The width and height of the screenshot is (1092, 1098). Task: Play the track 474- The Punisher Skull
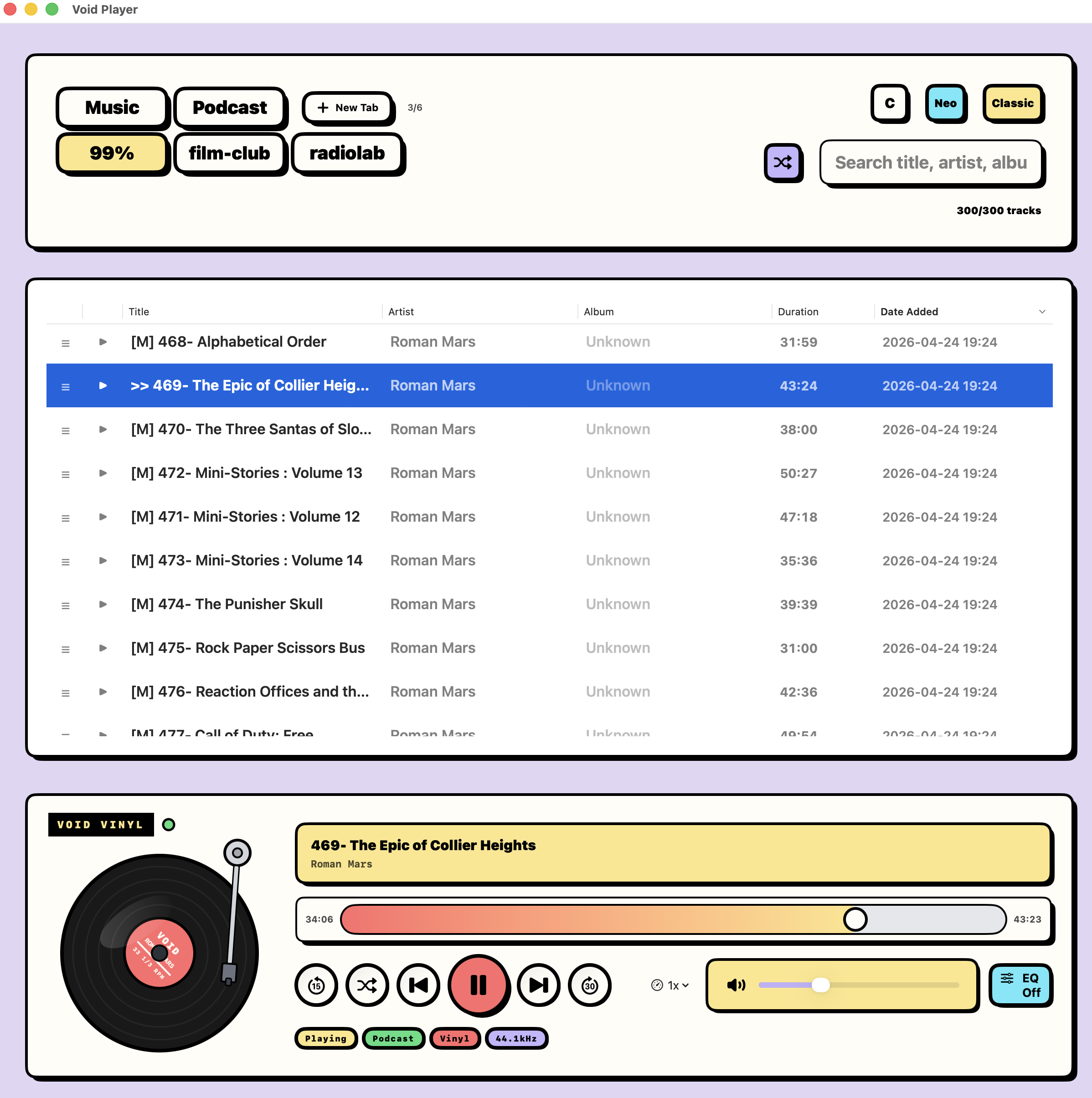(x=103, y=604)
